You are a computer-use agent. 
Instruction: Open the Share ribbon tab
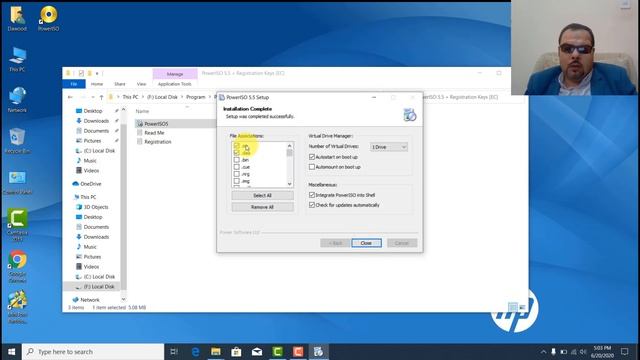click(x=120, y=84)
